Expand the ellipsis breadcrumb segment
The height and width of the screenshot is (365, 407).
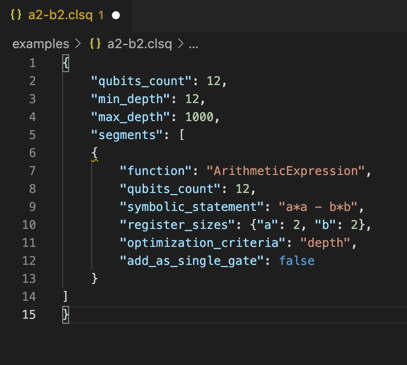(x=193, y=44)
